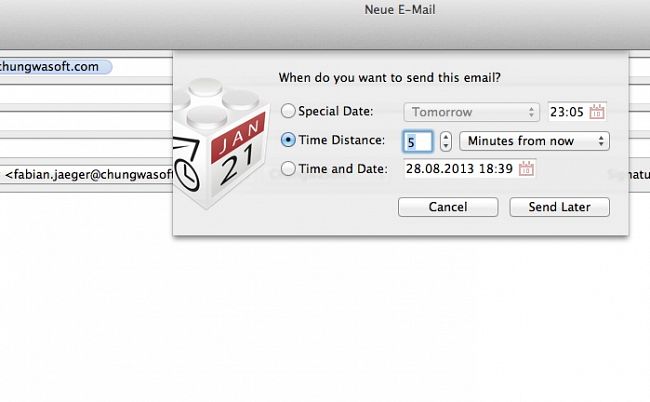The height and width of the screenshot is (402, 650).
Task: Click the dialog question text
Action: [x=390, y=77]
